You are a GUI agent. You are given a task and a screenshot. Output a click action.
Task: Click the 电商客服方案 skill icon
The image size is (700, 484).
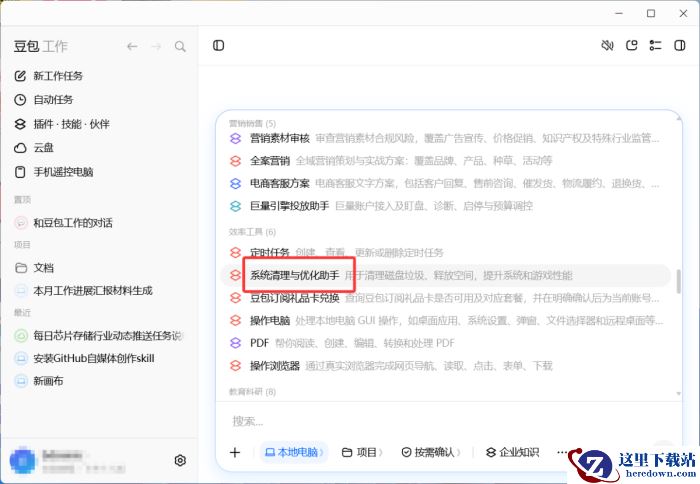[235, 184]
